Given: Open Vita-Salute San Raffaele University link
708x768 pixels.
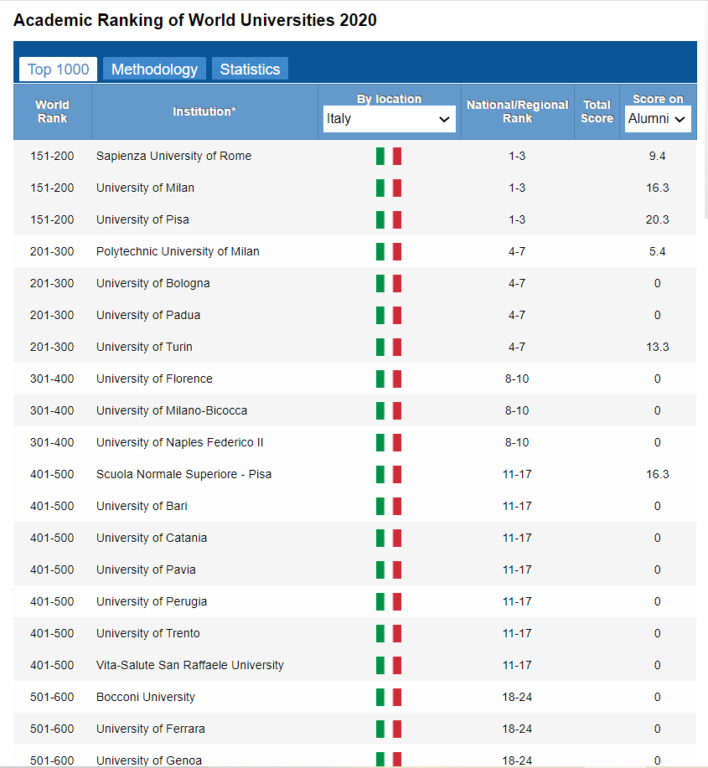Looking at the screenshot, I should 190,666.
